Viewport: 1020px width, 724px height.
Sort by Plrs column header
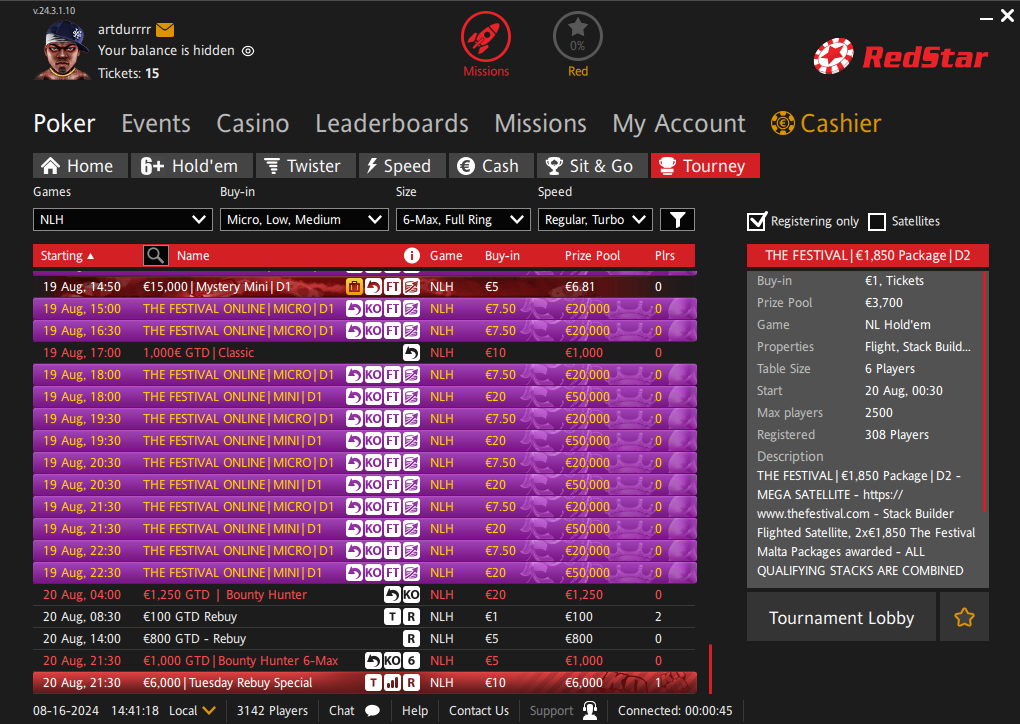tap(665, 256)
